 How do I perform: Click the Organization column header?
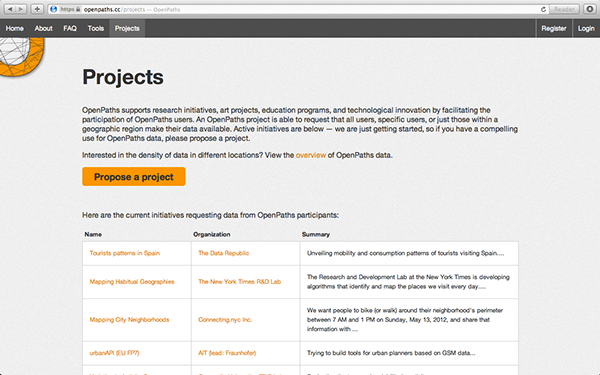(x=212, y=234)
